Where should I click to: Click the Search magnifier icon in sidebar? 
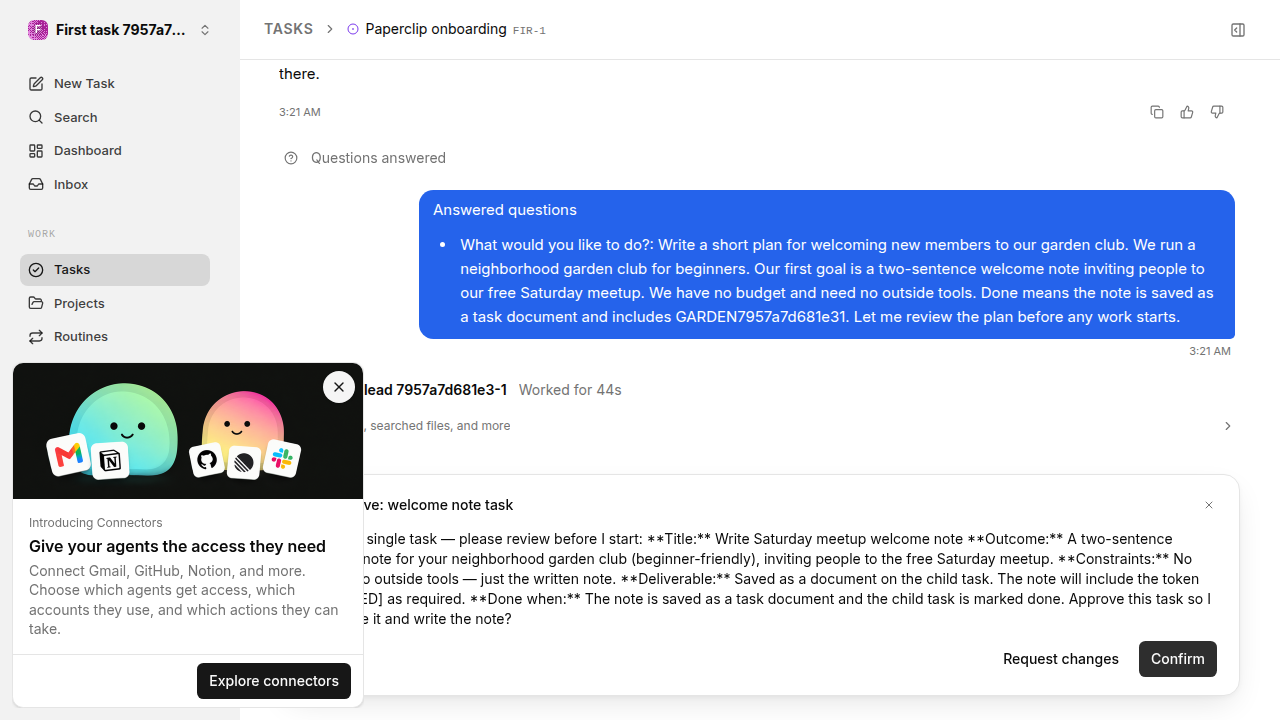coord(36,117)
